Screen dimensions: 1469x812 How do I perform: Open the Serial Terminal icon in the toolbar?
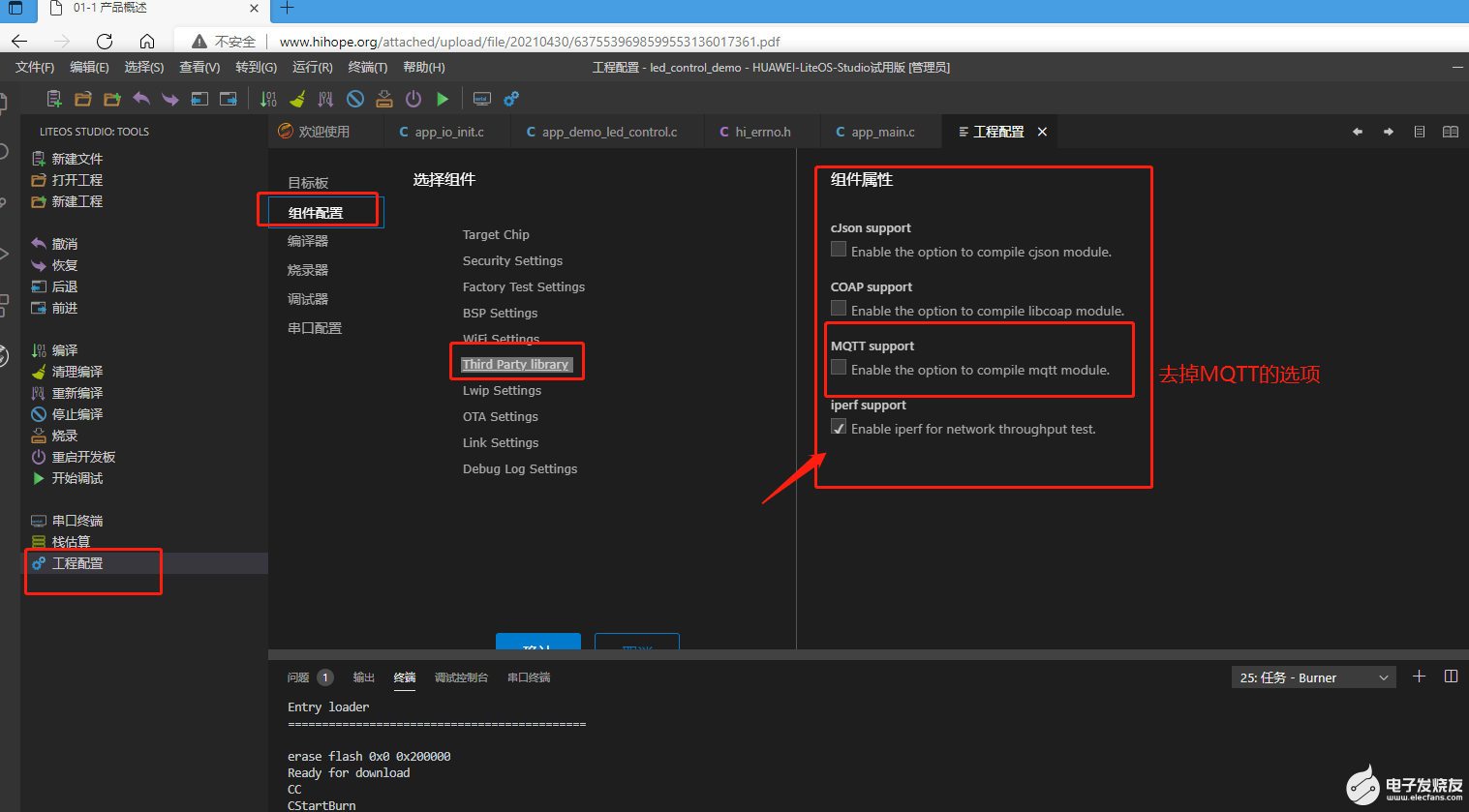(x=481, y=99)
